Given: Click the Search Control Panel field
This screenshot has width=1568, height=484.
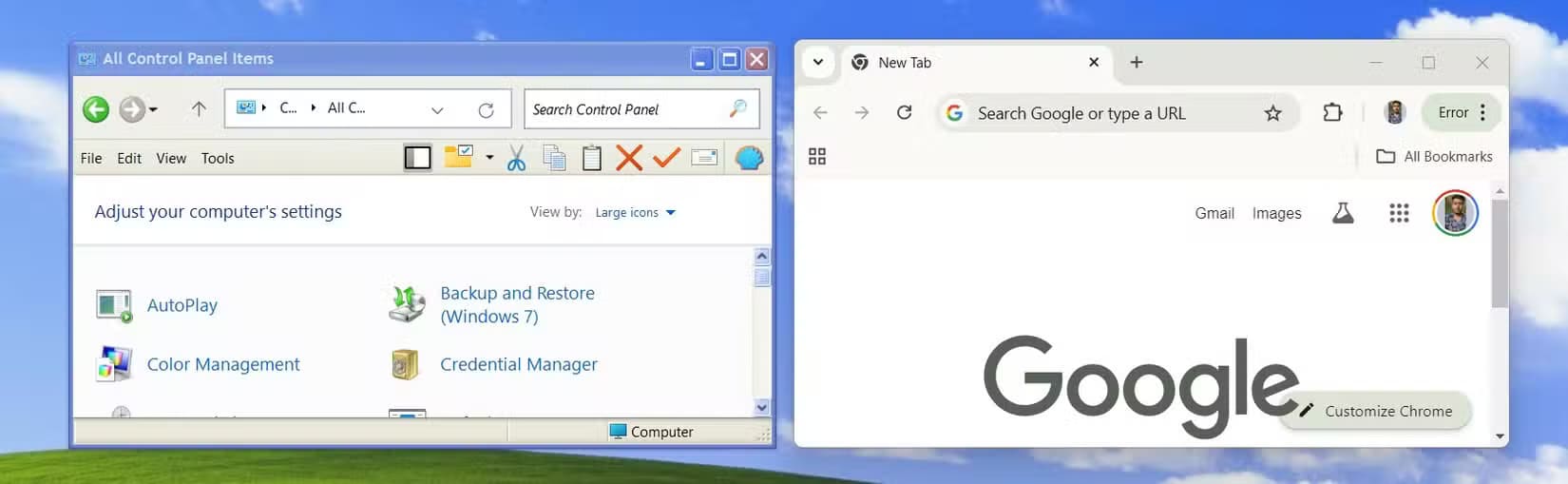Looking at the screenshot, I should click(641, 109).
